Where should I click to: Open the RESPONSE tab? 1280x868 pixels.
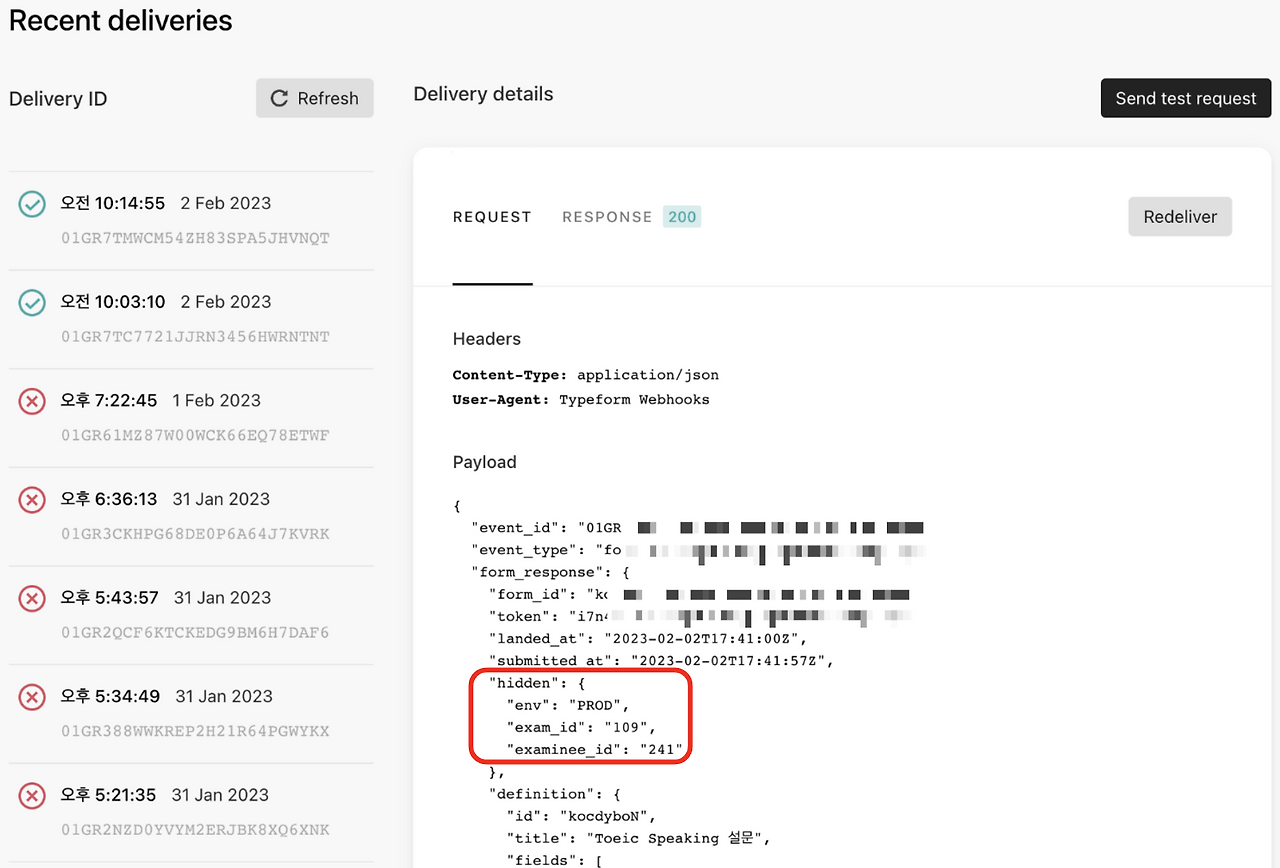pyautogui.click(x=607, y=217)
